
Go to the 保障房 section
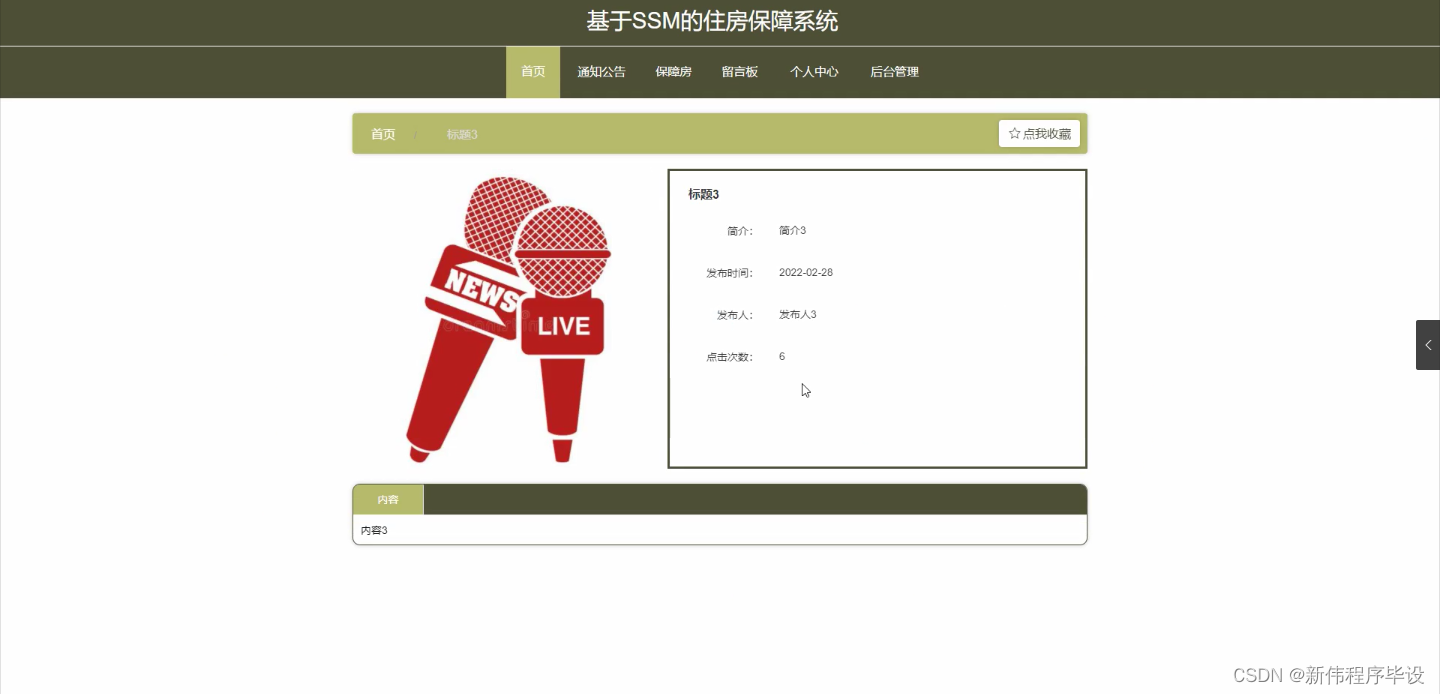click(673, 72)
